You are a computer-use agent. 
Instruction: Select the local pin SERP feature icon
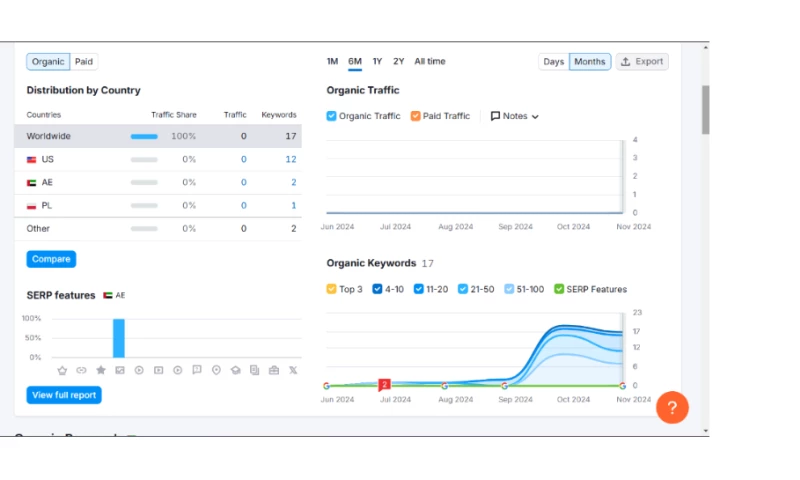coord(216,370)
